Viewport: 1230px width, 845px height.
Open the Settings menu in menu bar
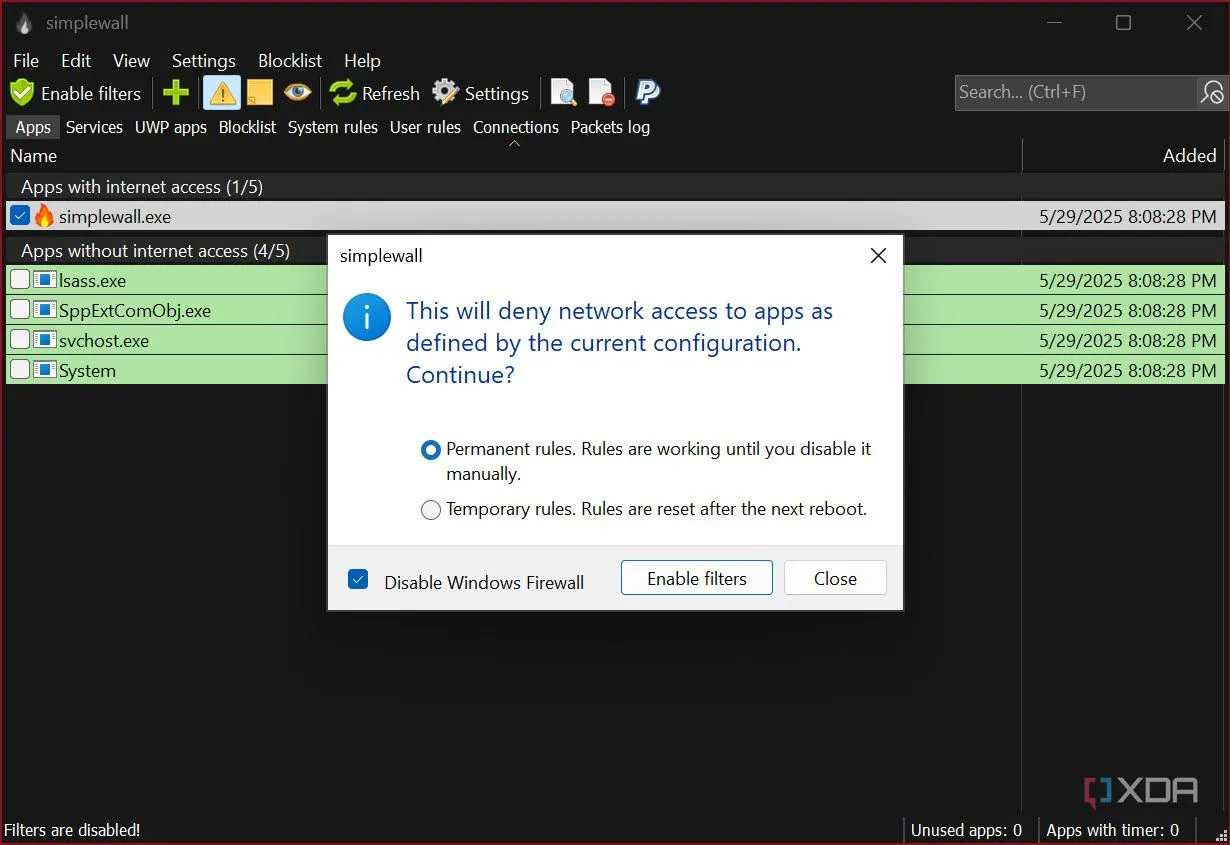coord(204,61)
